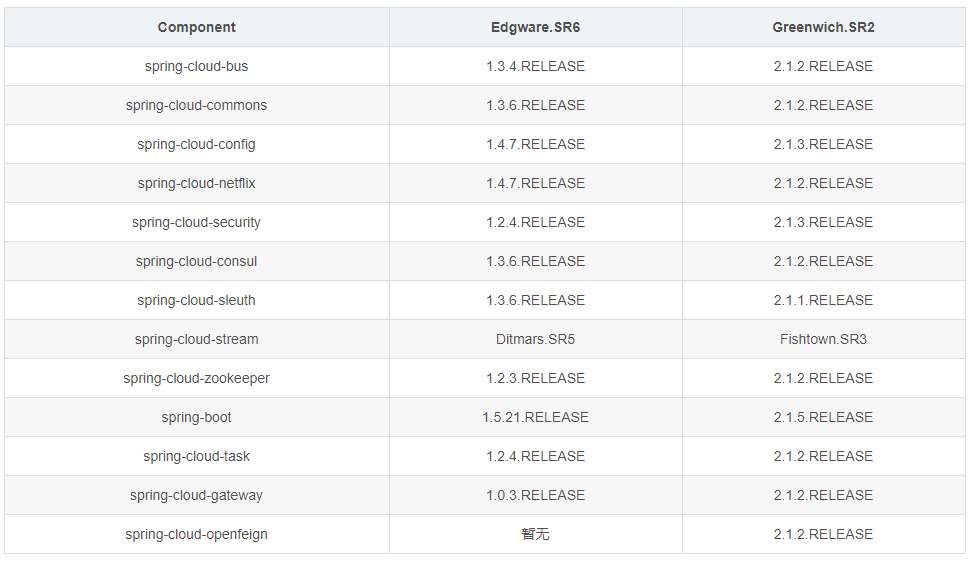972x563 pixels.
Task: Click the Edgware.SR6 column header
Action: (535, 27)
